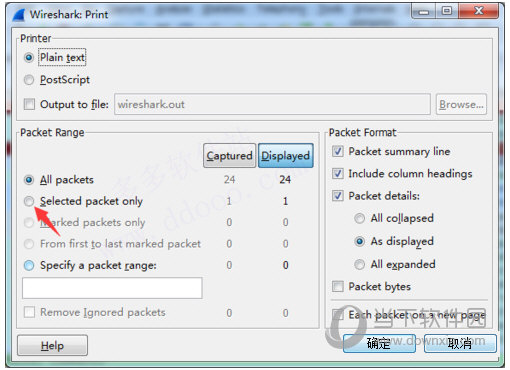
Task: Choose the All expanded radio button
Action: pos(359,264)
